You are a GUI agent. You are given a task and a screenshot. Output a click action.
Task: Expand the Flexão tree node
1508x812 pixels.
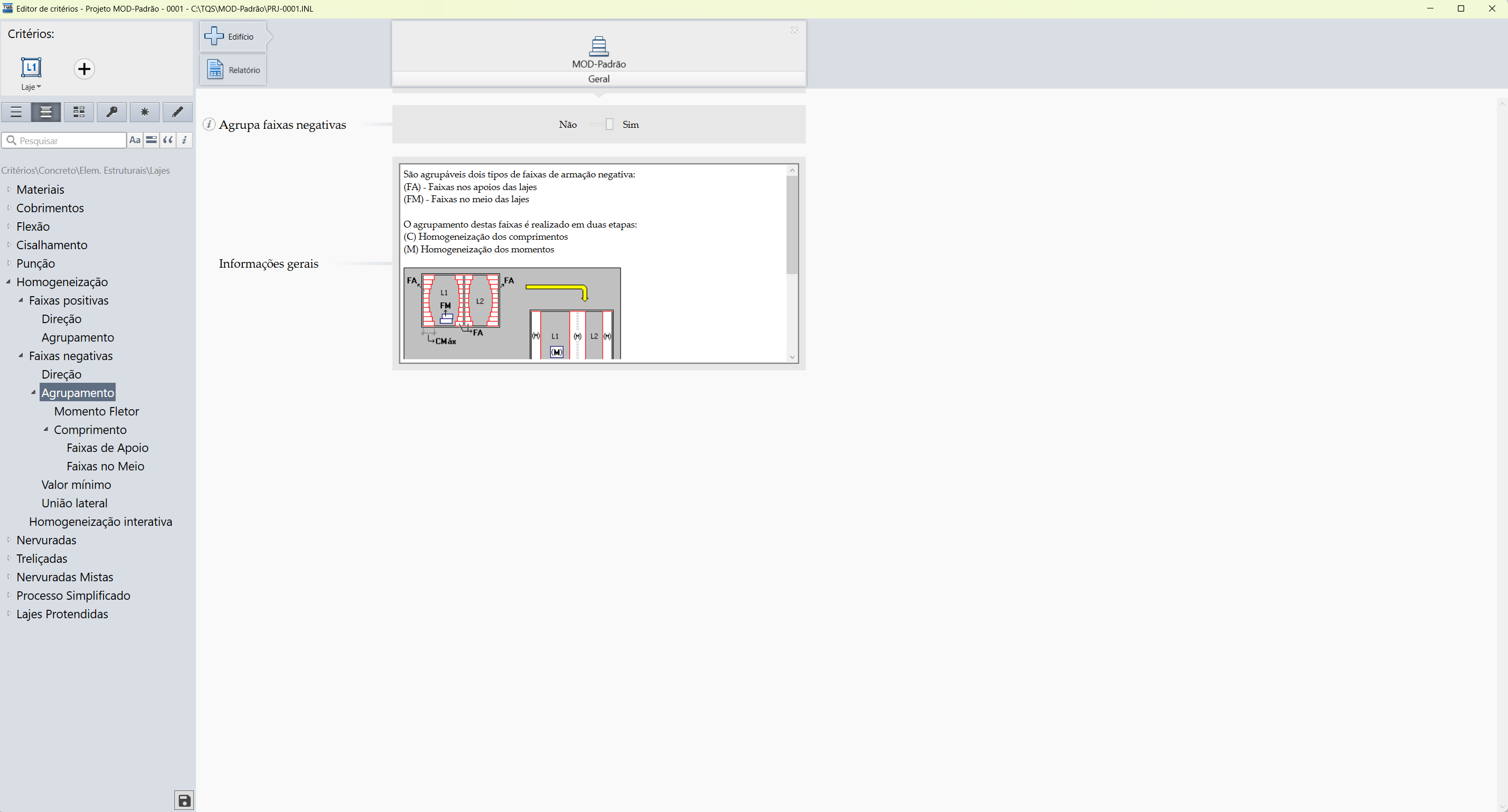pos(9,226)
